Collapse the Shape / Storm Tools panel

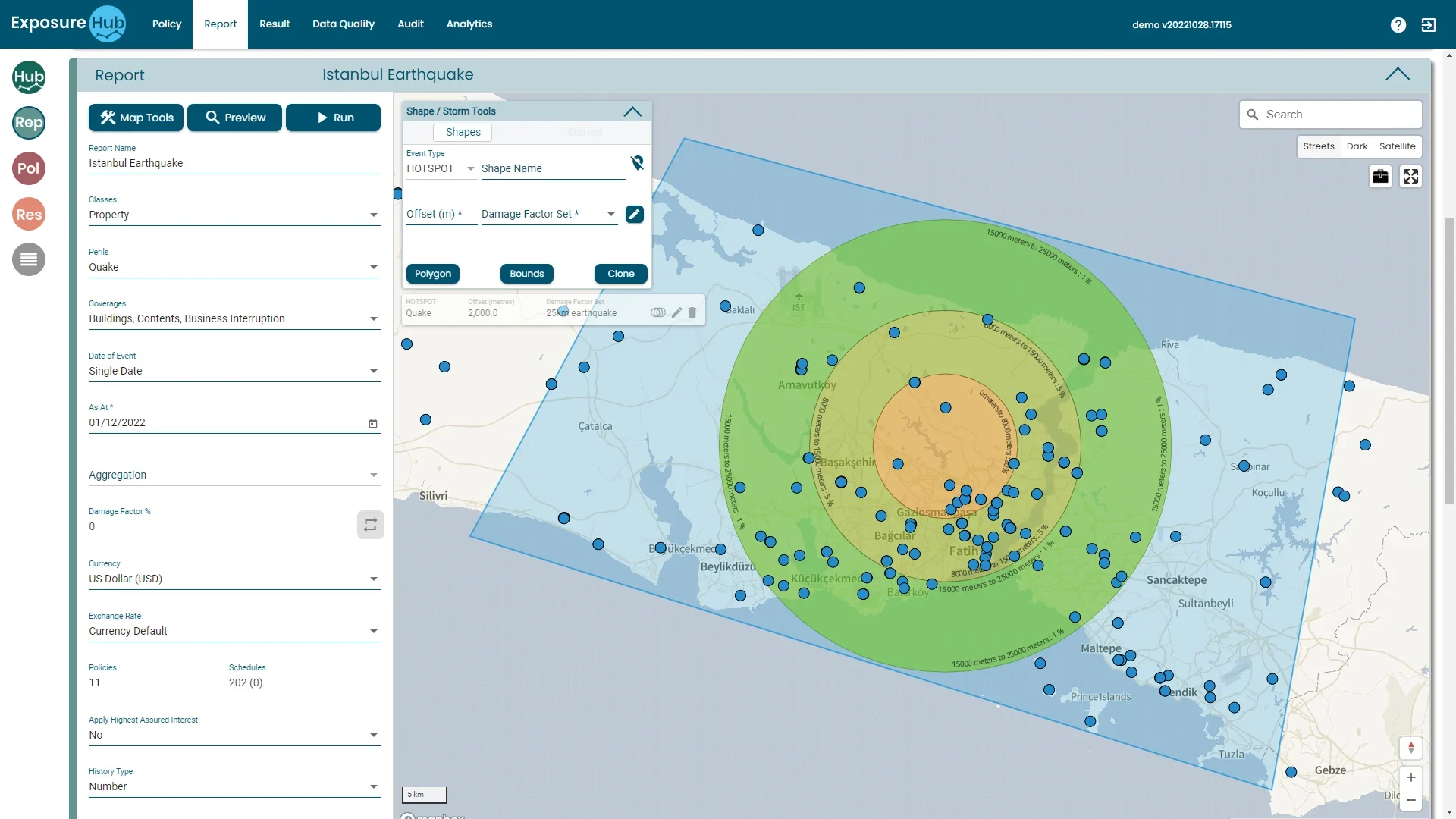point(632,111)
